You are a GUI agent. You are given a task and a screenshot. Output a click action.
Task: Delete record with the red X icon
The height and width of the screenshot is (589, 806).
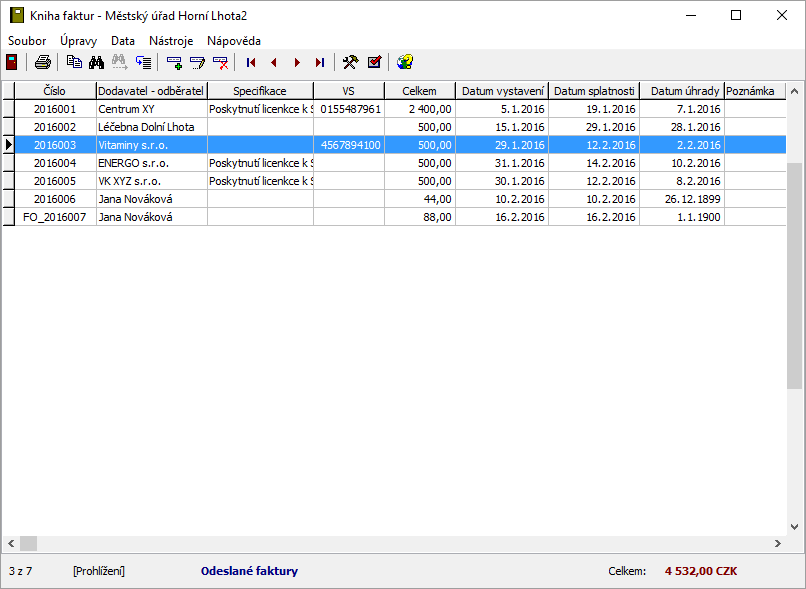pyautogui.click(x=220, y=62)
